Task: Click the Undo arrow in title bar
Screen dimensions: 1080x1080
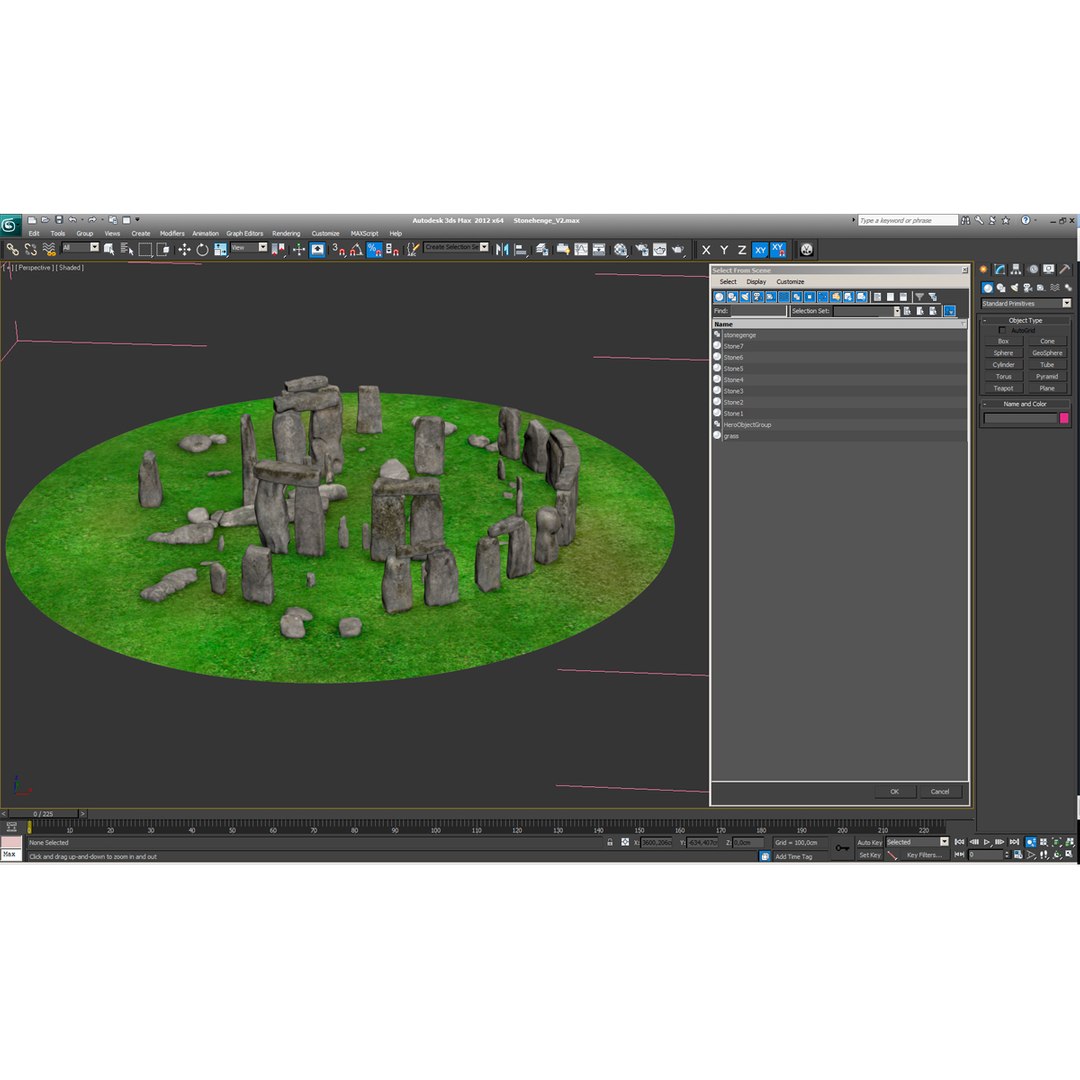Action: point(72,220)
